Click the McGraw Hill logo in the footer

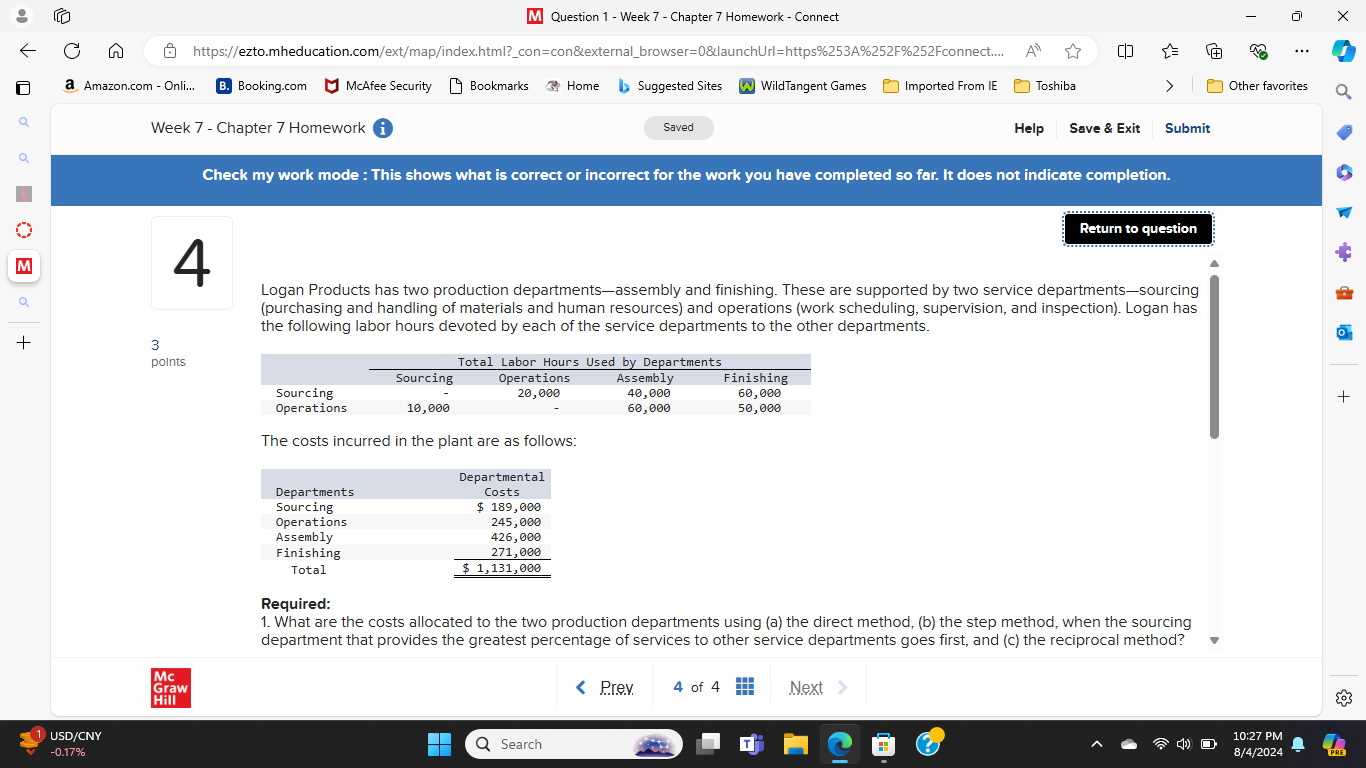(170, 687)
